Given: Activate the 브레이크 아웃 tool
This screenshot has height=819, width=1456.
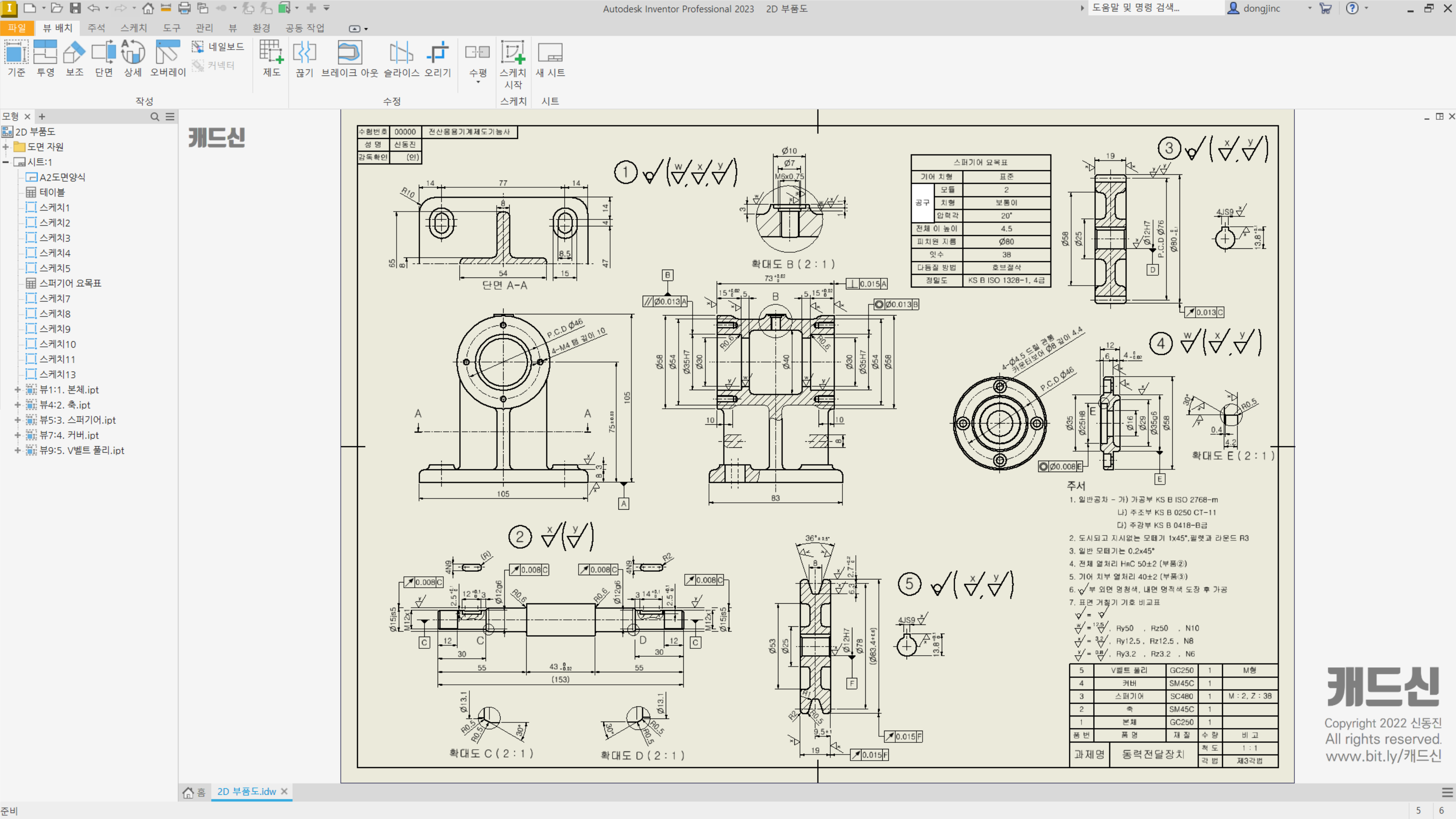Looking at the screenshot, I should click(x=349, y=58).
